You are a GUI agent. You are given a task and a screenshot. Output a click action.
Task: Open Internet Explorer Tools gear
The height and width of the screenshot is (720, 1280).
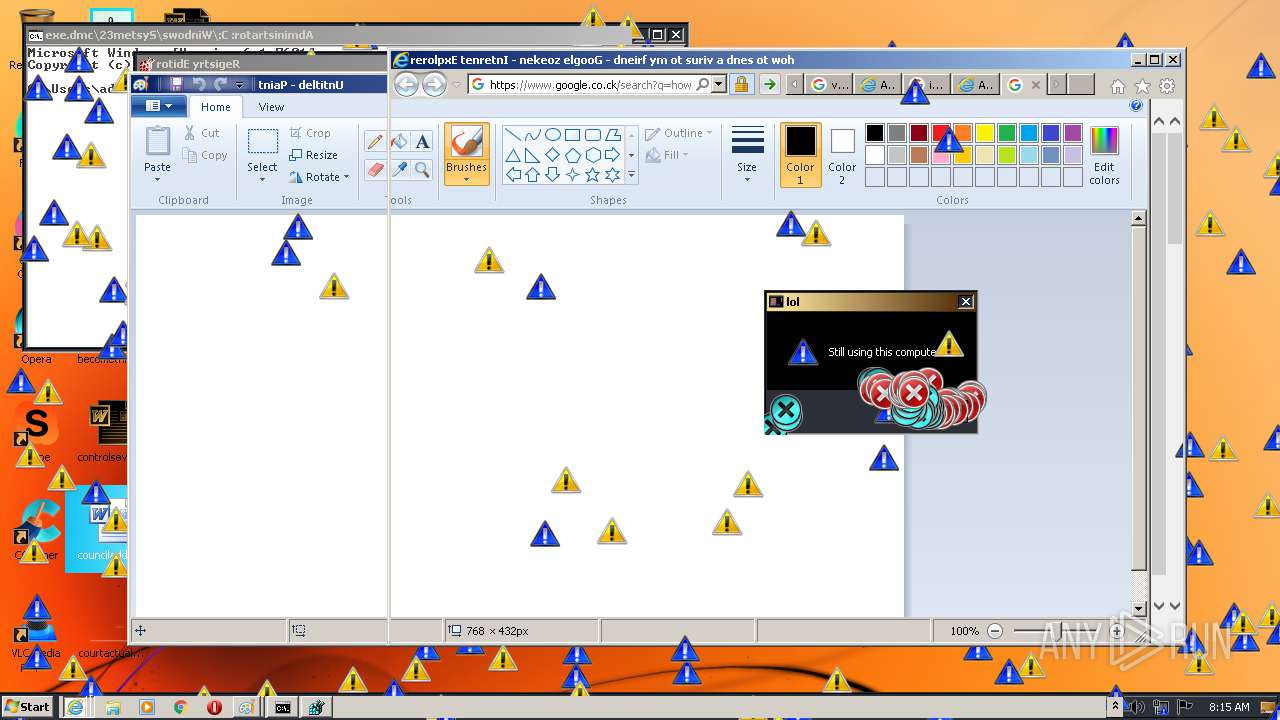1166,86
